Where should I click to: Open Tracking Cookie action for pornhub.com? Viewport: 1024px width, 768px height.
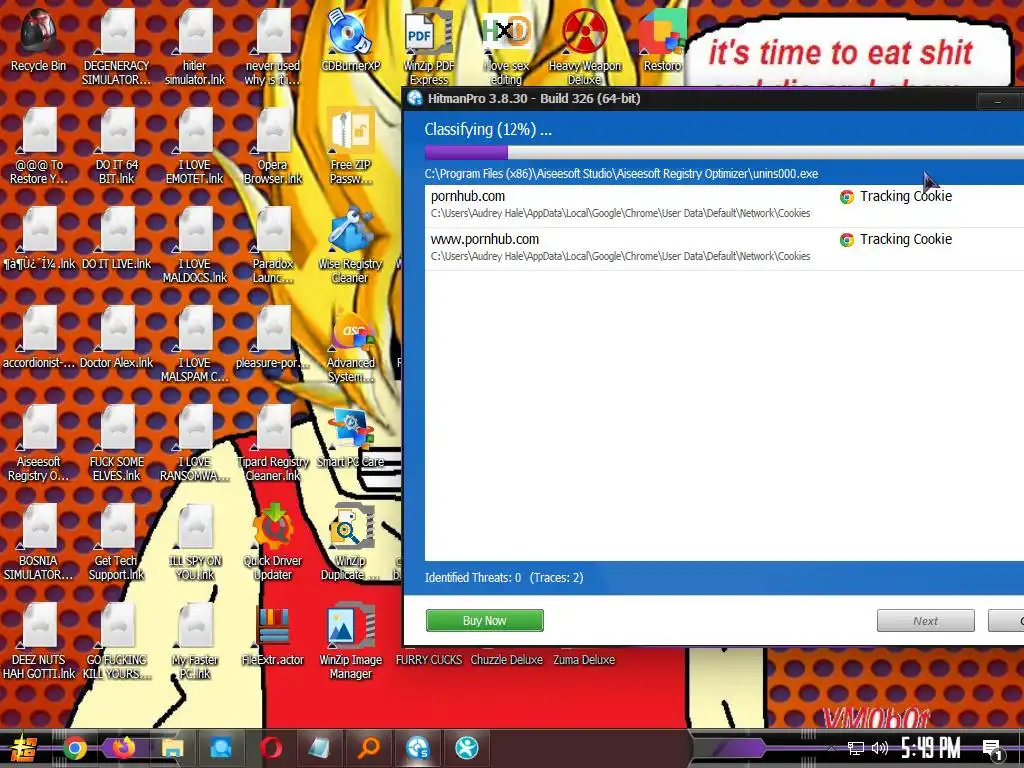click(896, 197)
